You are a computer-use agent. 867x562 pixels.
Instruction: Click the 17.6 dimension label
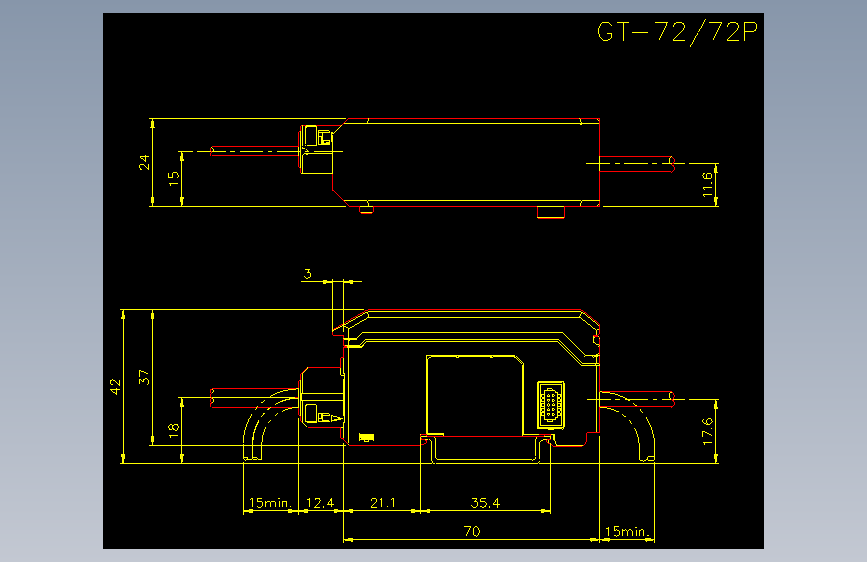[x=707, y=431]
